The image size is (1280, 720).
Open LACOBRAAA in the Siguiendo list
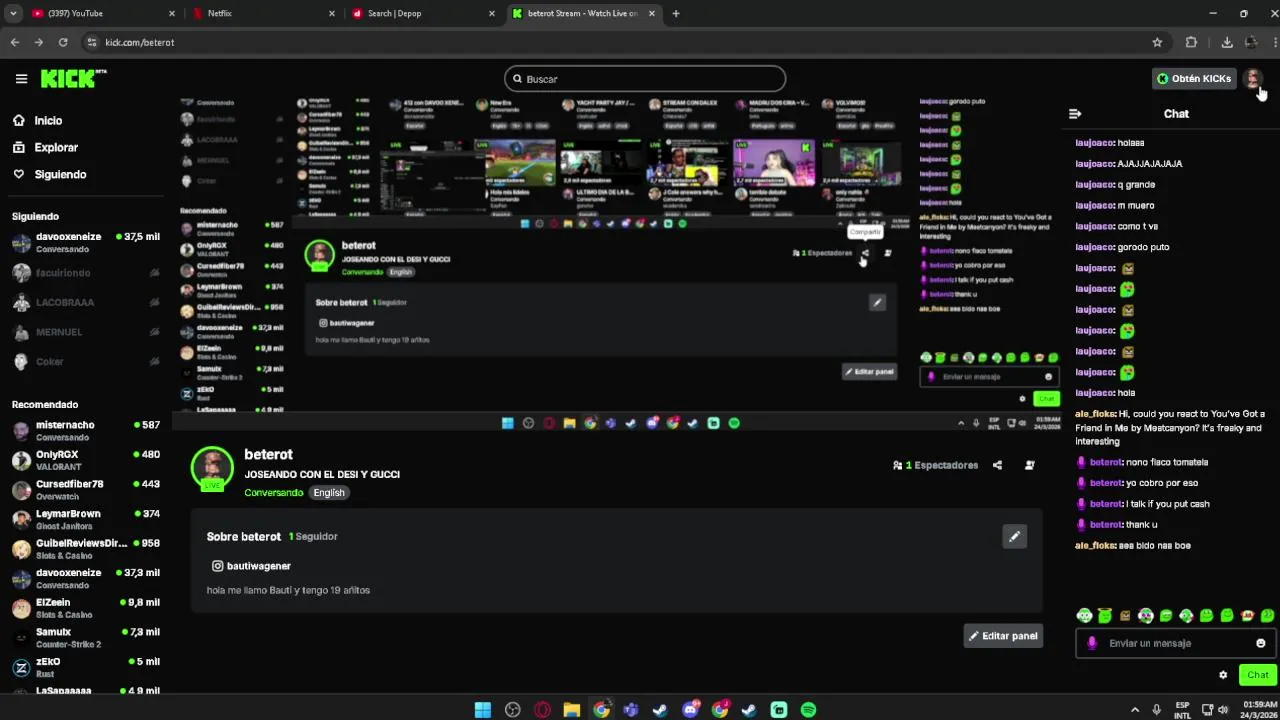(85, 302)
